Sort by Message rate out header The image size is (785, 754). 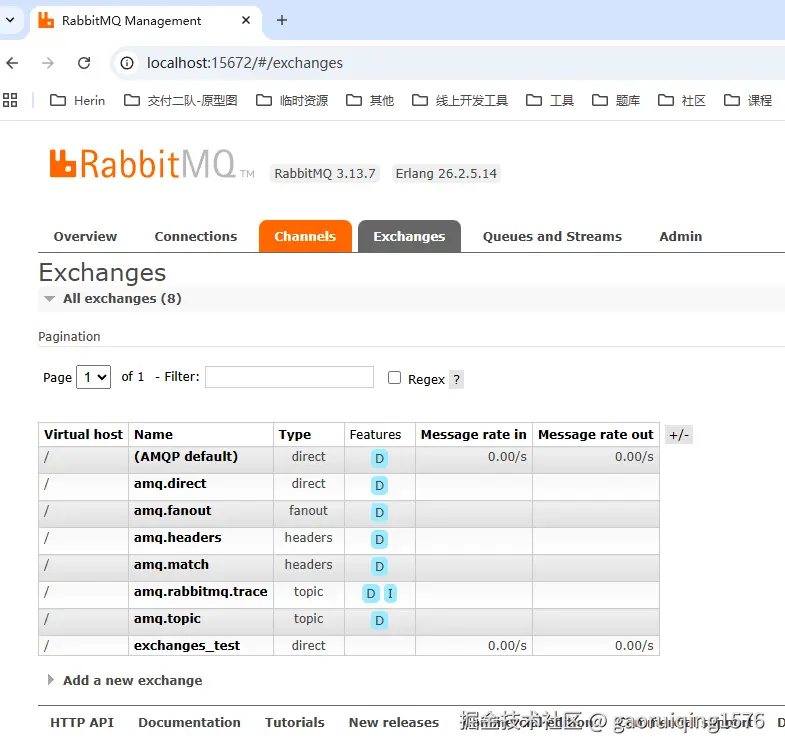point(596,435)
